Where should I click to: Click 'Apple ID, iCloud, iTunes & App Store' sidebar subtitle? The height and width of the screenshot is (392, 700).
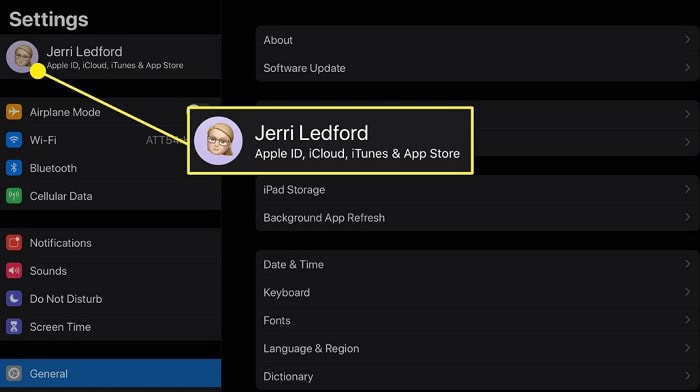pyautogui.click(x=115, y=65)
